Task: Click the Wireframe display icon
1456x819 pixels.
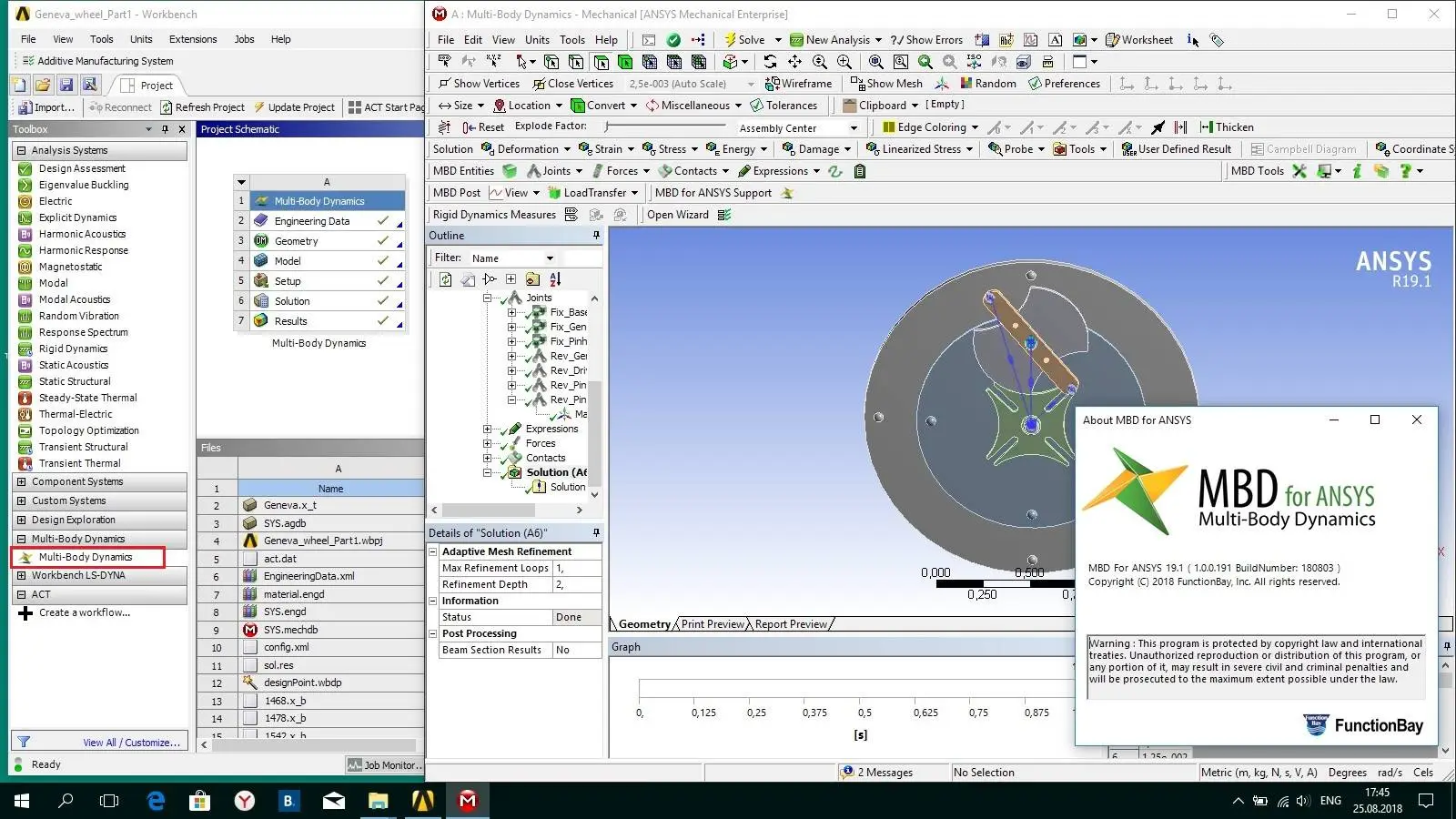Action: point(773,84)
